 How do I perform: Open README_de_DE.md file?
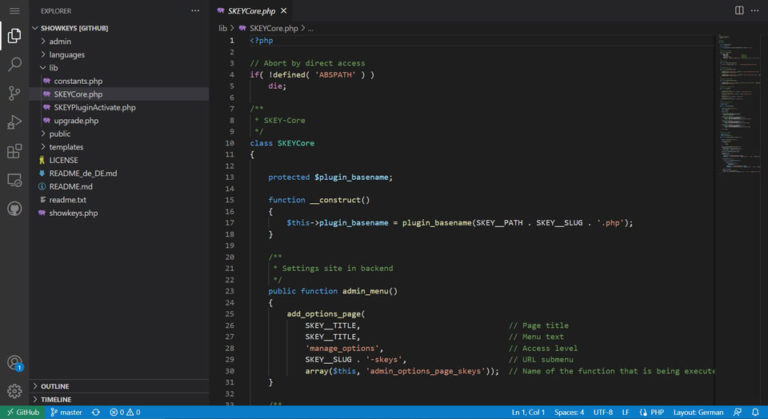pyautogui.click(x=120, y=173)
